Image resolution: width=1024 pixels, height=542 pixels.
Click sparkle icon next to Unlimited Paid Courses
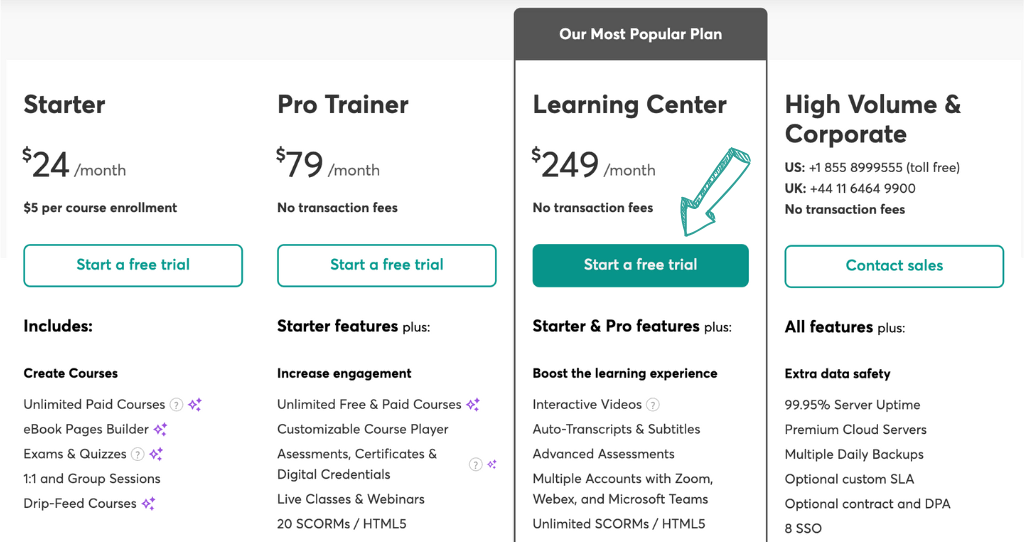click(x=195, y=405)
